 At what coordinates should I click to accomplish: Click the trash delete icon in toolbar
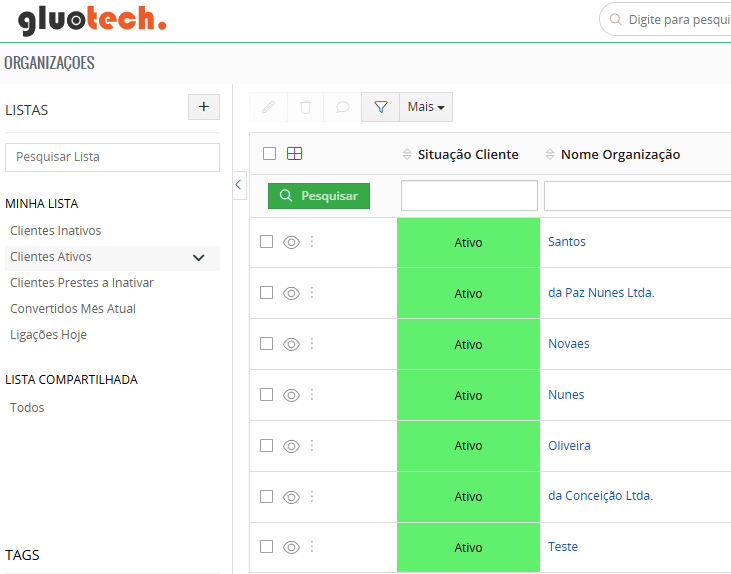point(305,107)
